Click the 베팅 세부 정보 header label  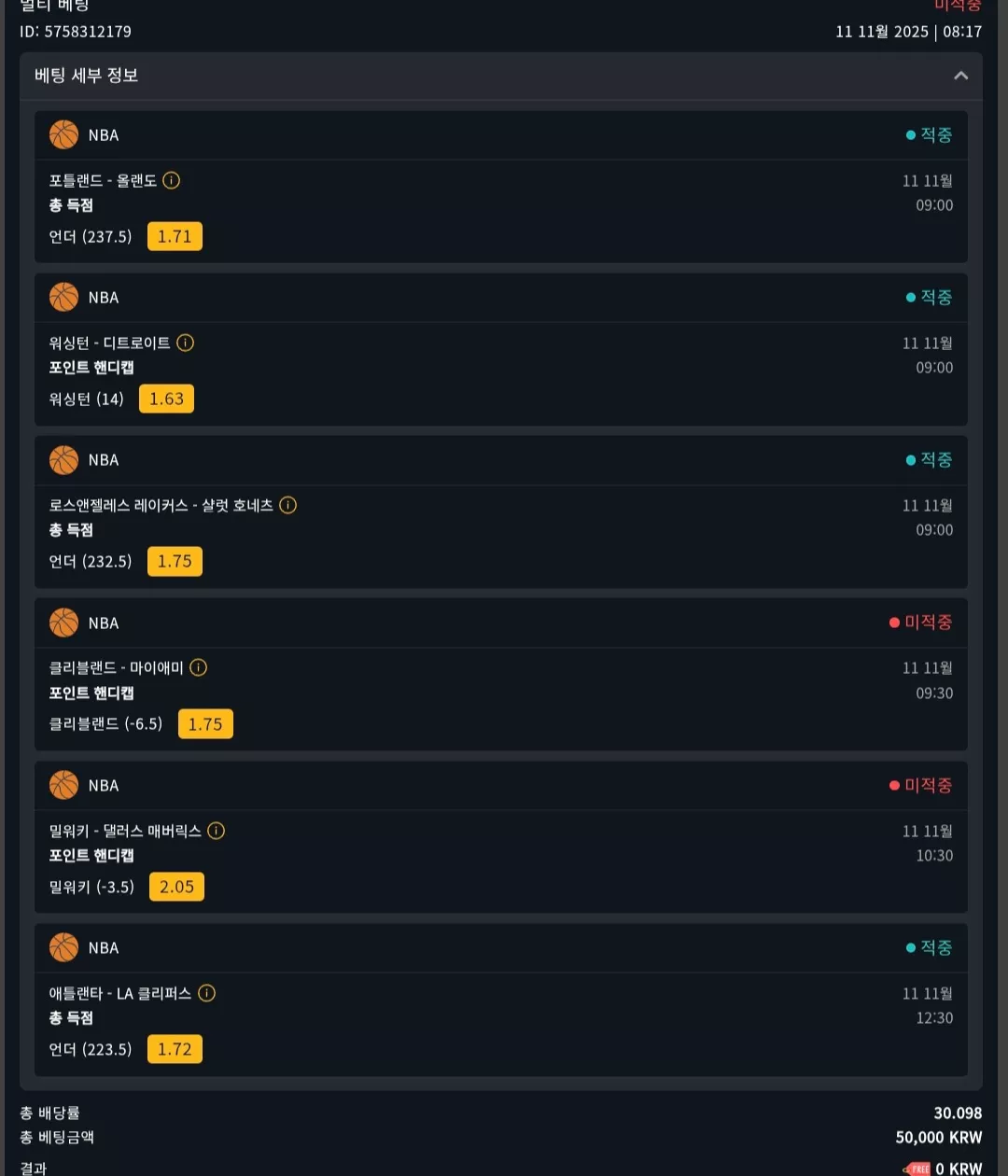click(87, 76)
